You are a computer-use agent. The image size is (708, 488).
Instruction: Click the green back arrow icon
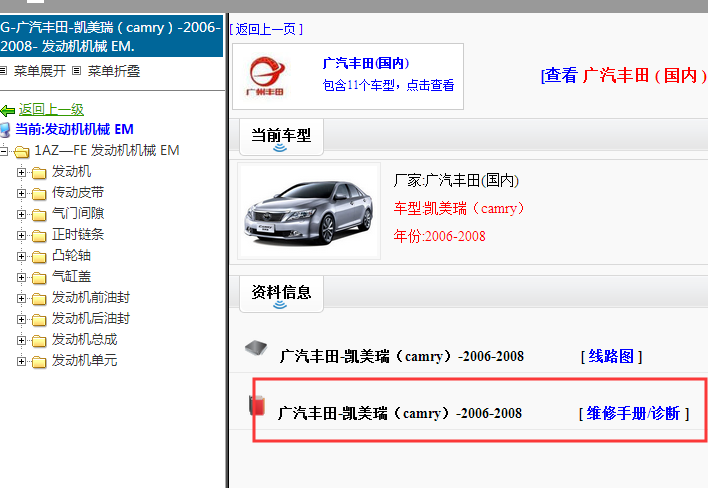8,110
